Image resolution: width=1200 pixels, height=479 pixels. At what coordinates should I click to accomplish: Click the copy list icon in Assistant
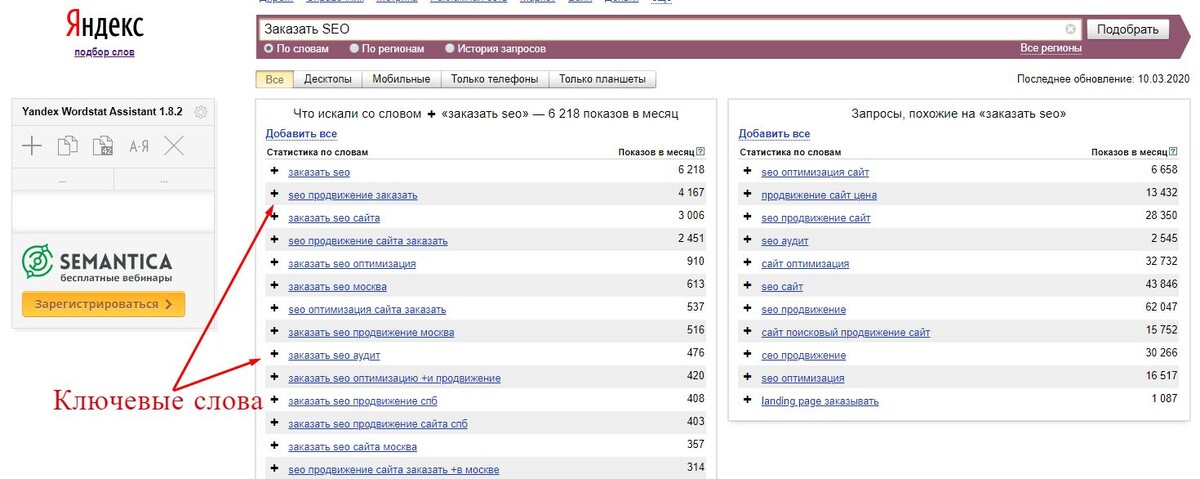point(67,147)
